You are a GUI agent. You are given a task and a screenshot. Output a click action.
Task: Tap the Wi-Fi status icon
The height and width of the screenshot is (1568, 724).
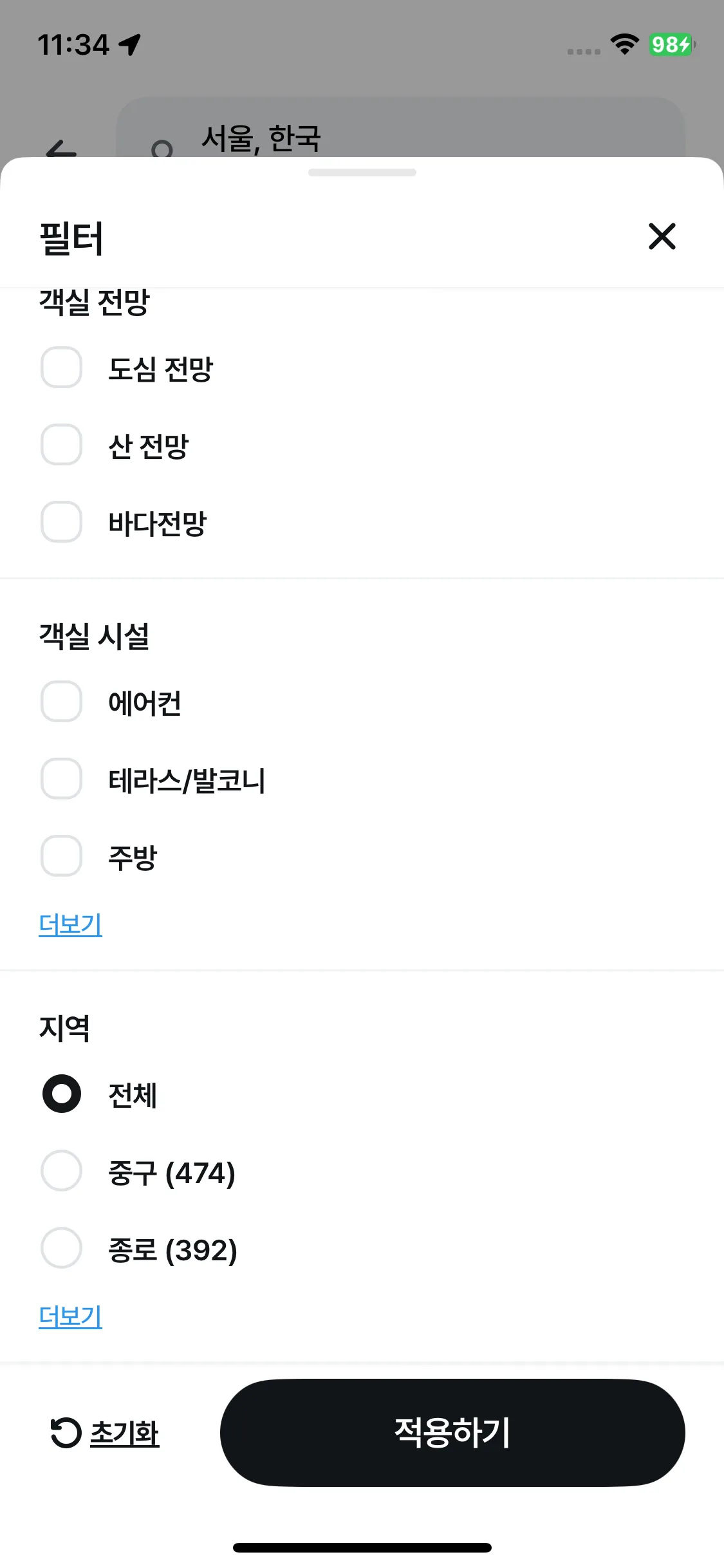click(x=624, y=44)
